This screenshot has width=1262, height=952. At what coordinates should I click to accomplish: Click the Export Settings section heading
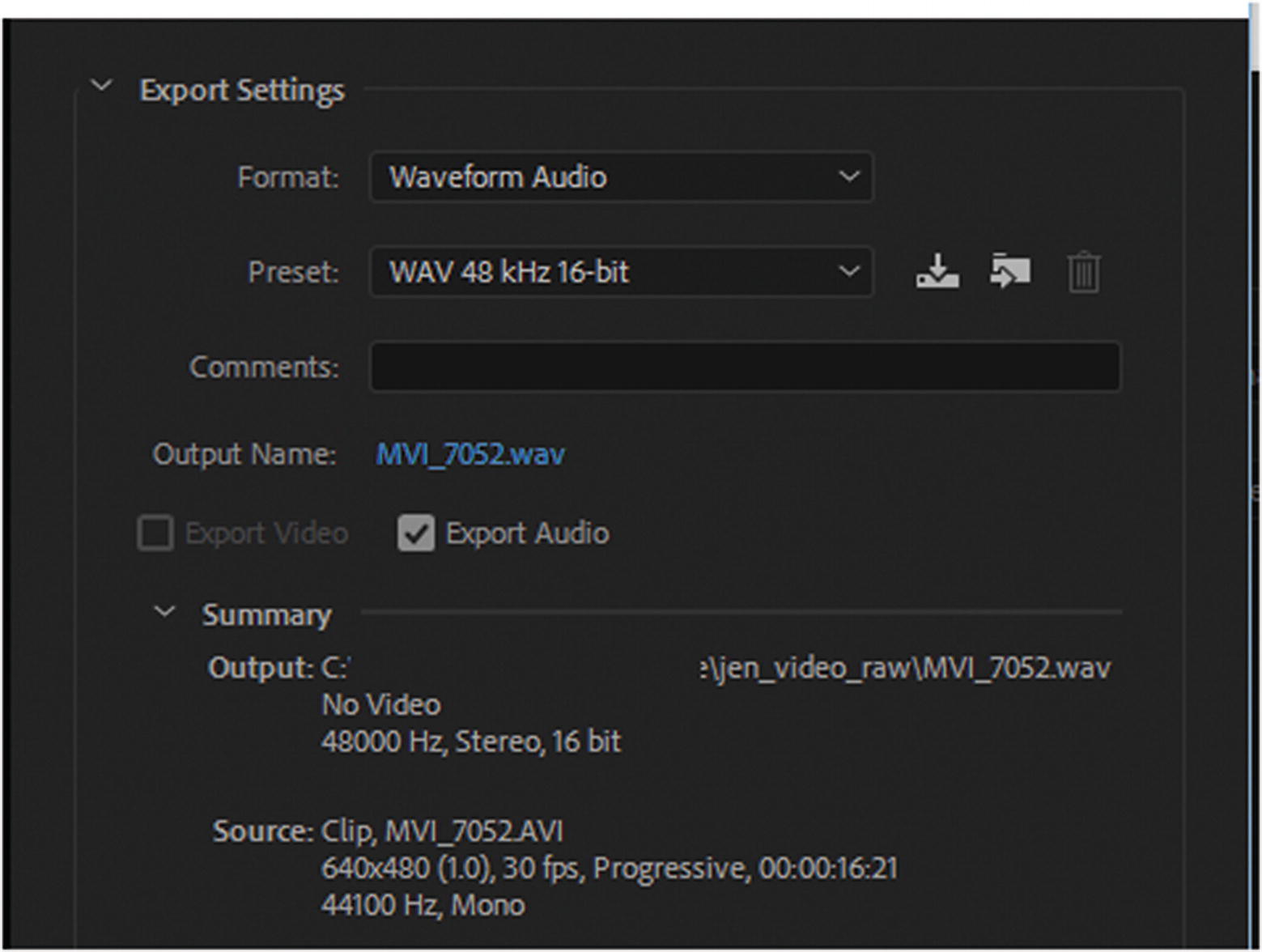click(x=241, y=90)
